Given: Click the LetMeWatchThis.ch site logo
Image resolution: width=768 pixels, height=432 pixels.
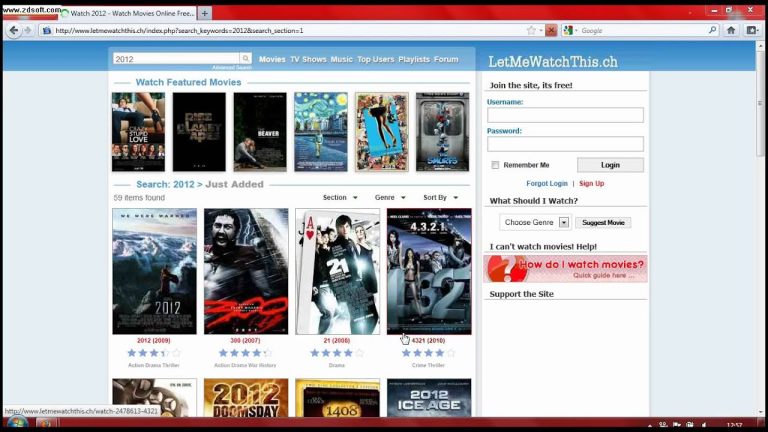Looking at the screenshot, I should (x=553, y=62).
